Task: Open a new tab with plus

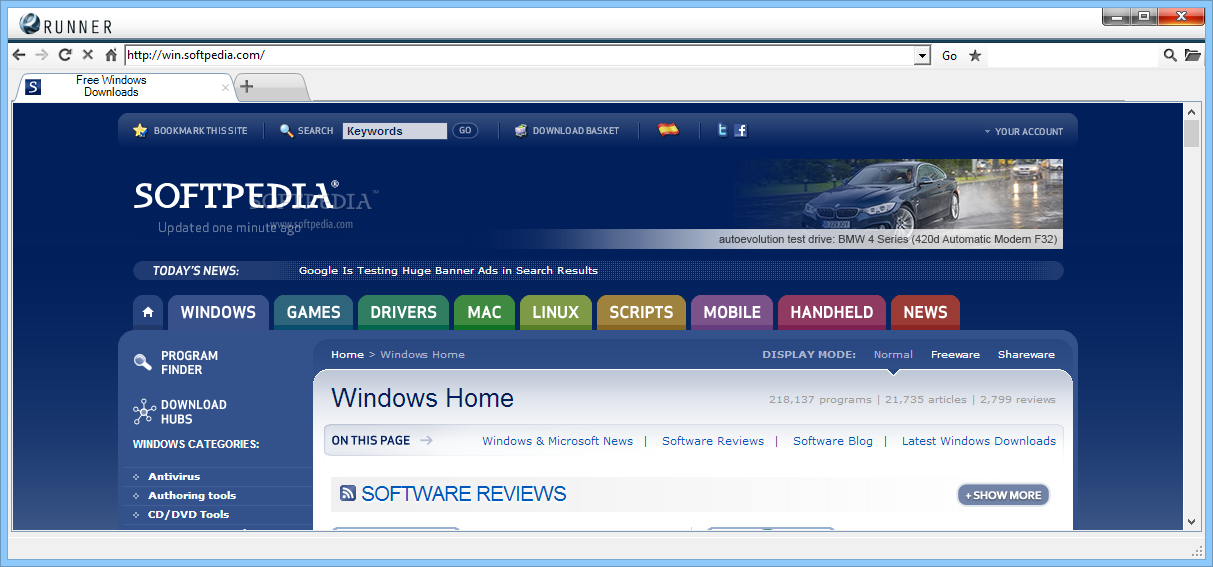Action: pos(247,87)
